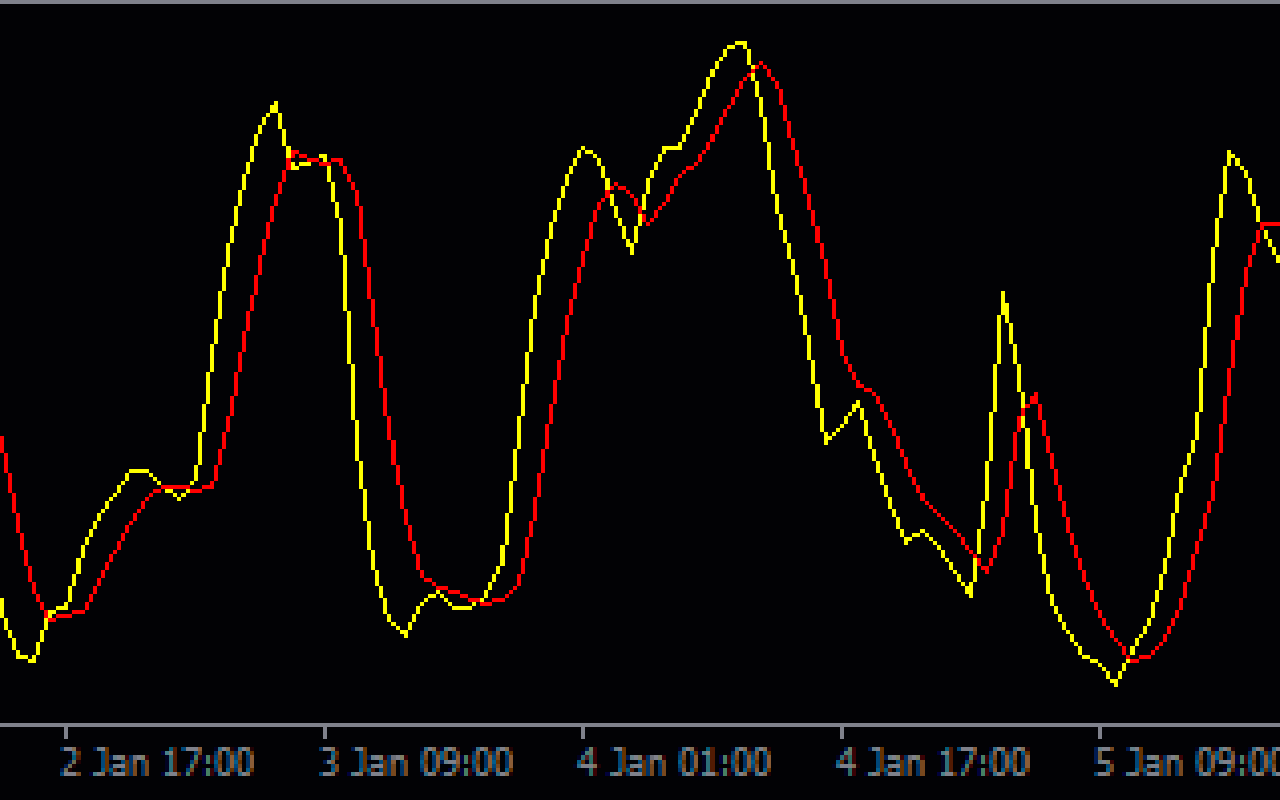Screen dimensions: 1280x800
Task: Click tick mark above 3 Jan 09:00
Action: (324, 731)
